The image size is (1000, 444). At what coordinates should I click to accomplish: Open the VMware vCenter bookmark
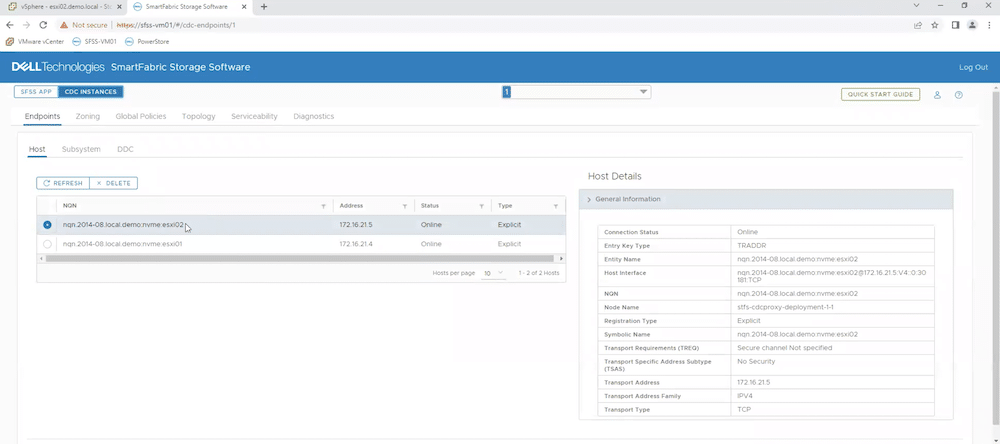point(35,41)
